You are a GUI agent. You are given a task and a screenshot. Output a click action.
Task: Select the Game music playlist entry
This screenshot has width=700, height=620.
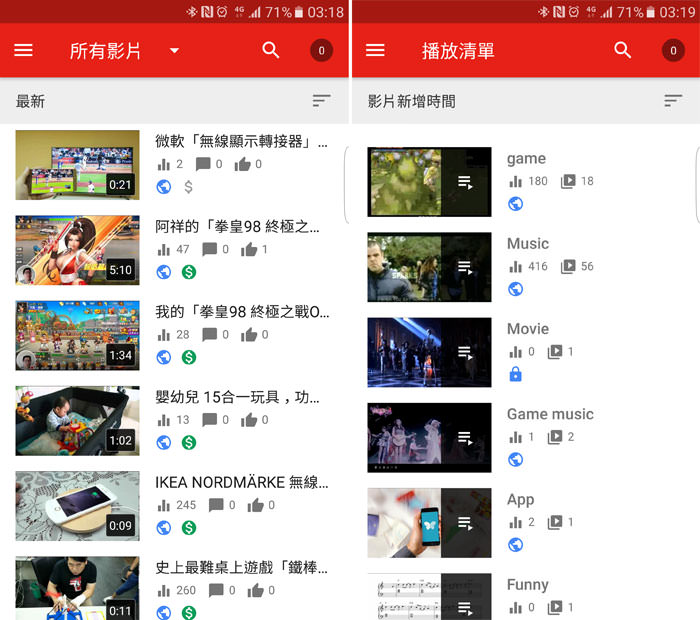click(550, 414)
